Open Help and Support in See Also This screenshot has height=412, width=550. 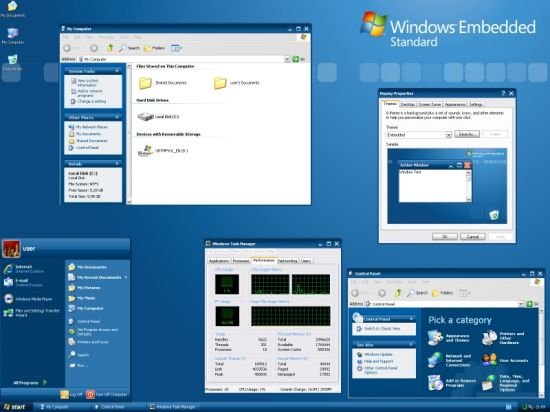pos(375,361)
